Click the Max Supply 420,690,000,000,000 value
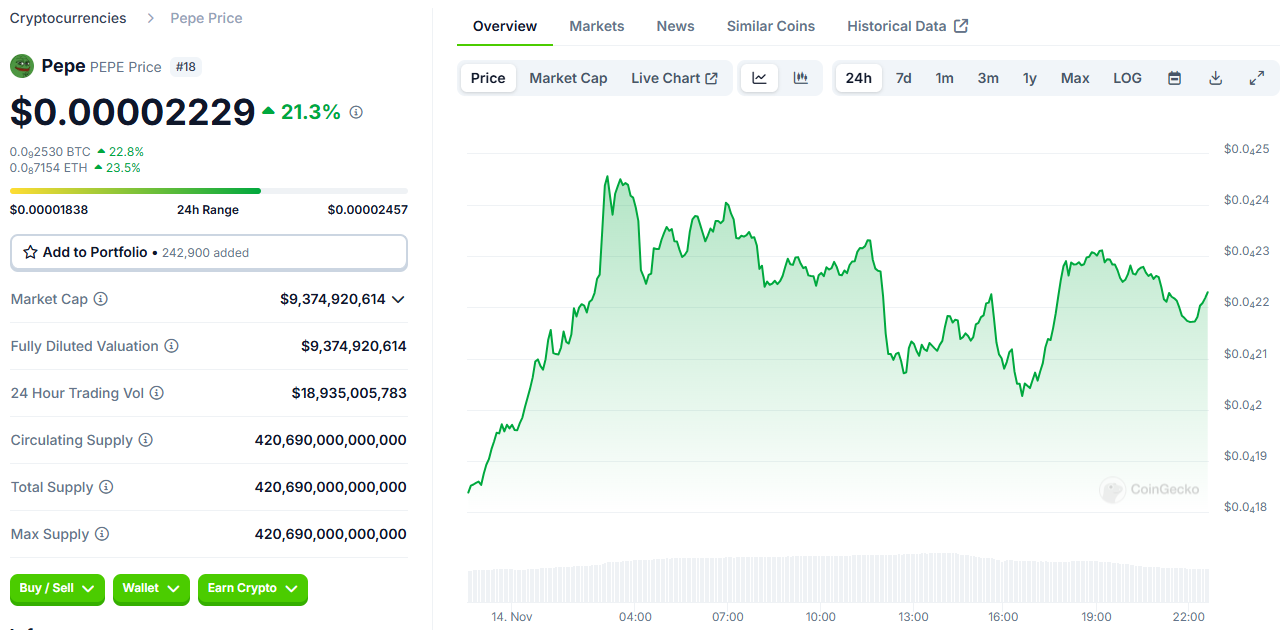 (331, 534)
